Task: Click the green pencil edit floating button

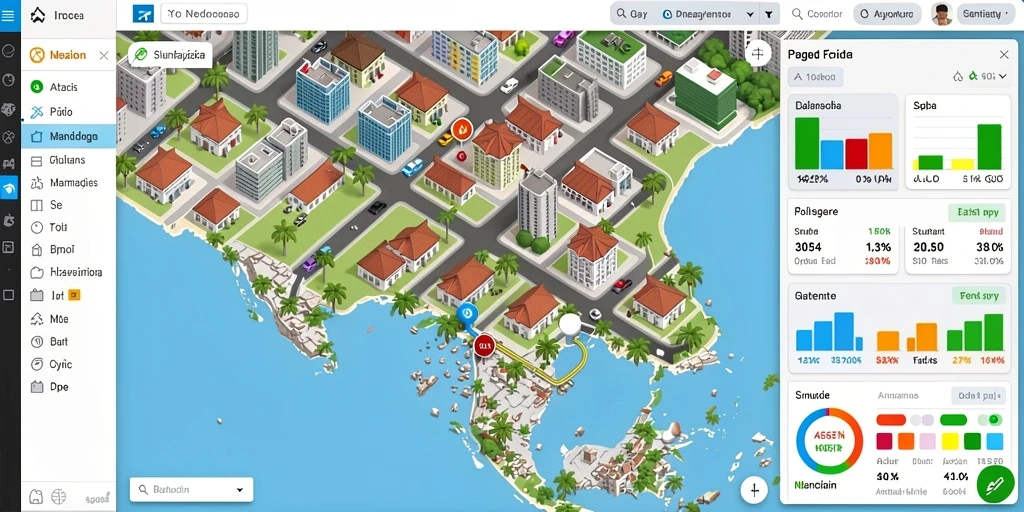Action: (x=995, y=485)
